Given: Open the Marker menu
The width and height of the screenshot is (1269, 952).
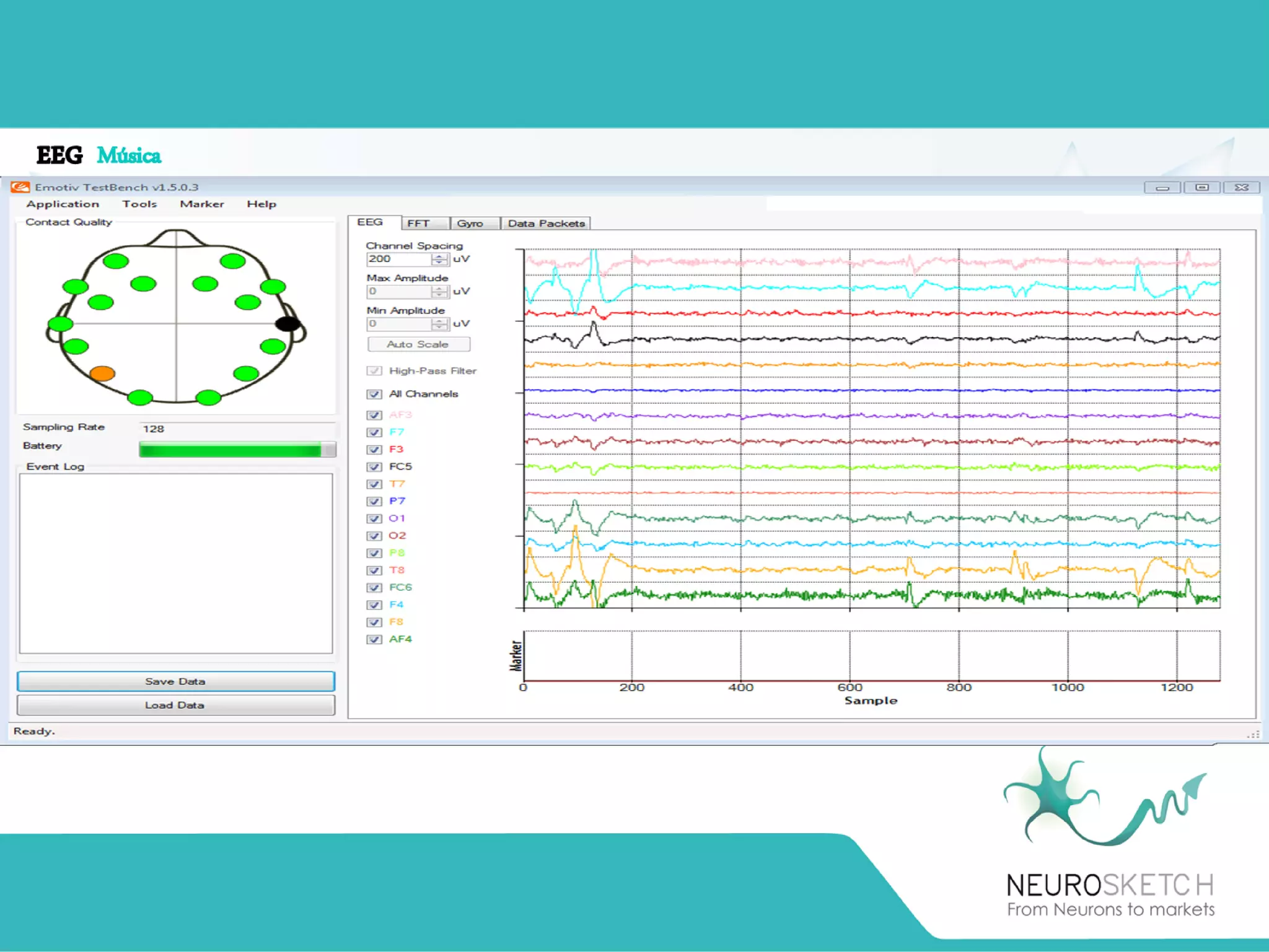Looking at the screenshot, I should click(202, 204).
